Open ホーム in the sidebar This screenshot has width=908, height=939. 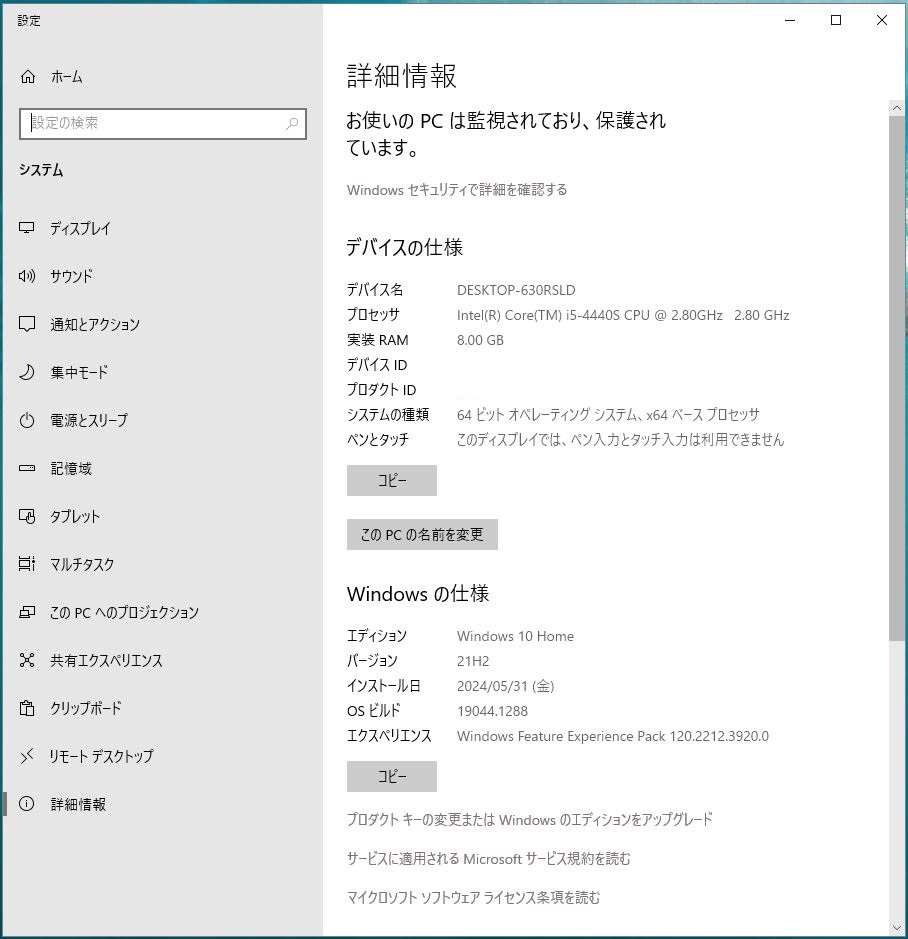tap(162, 77)
